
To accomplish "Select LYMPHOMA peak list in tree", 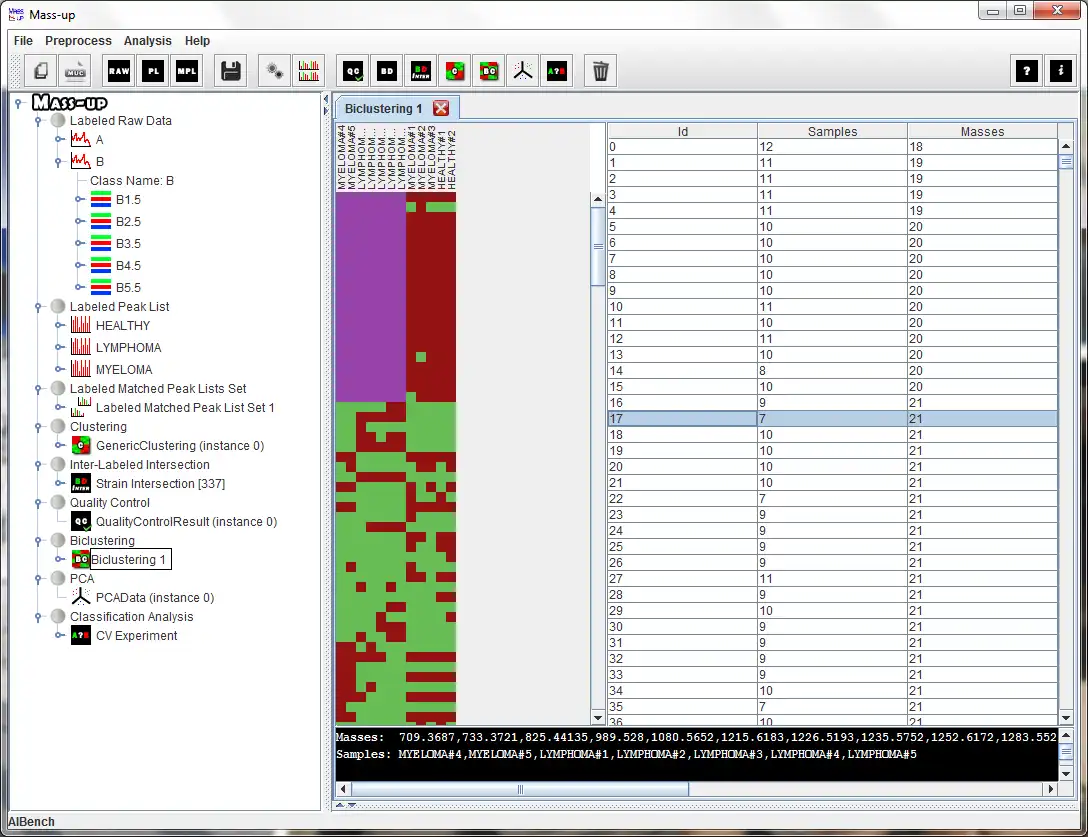I will click(128, 348).
